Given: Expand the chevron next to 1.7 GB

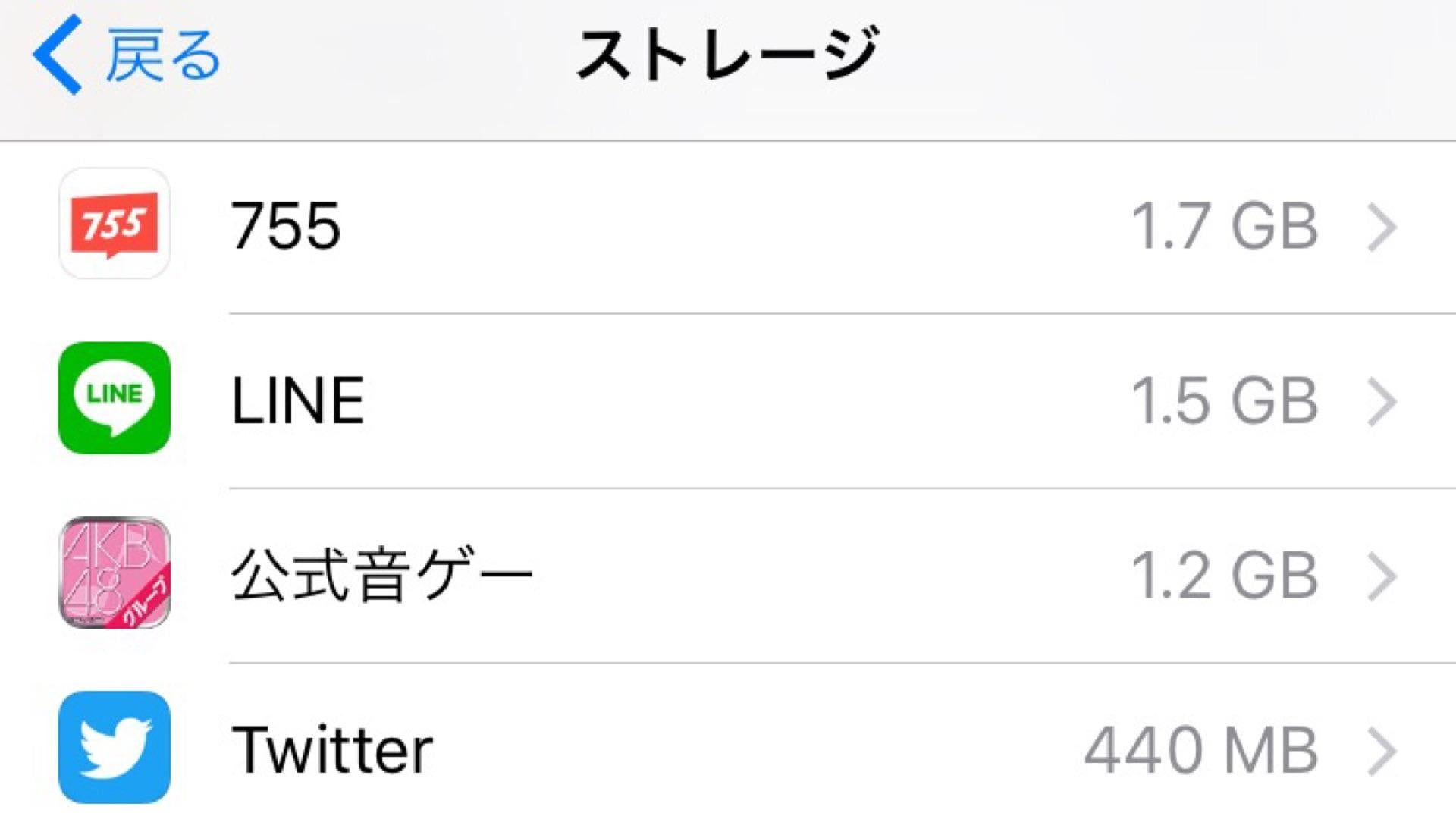Looking at the screenshot, I should point(1382,227).
